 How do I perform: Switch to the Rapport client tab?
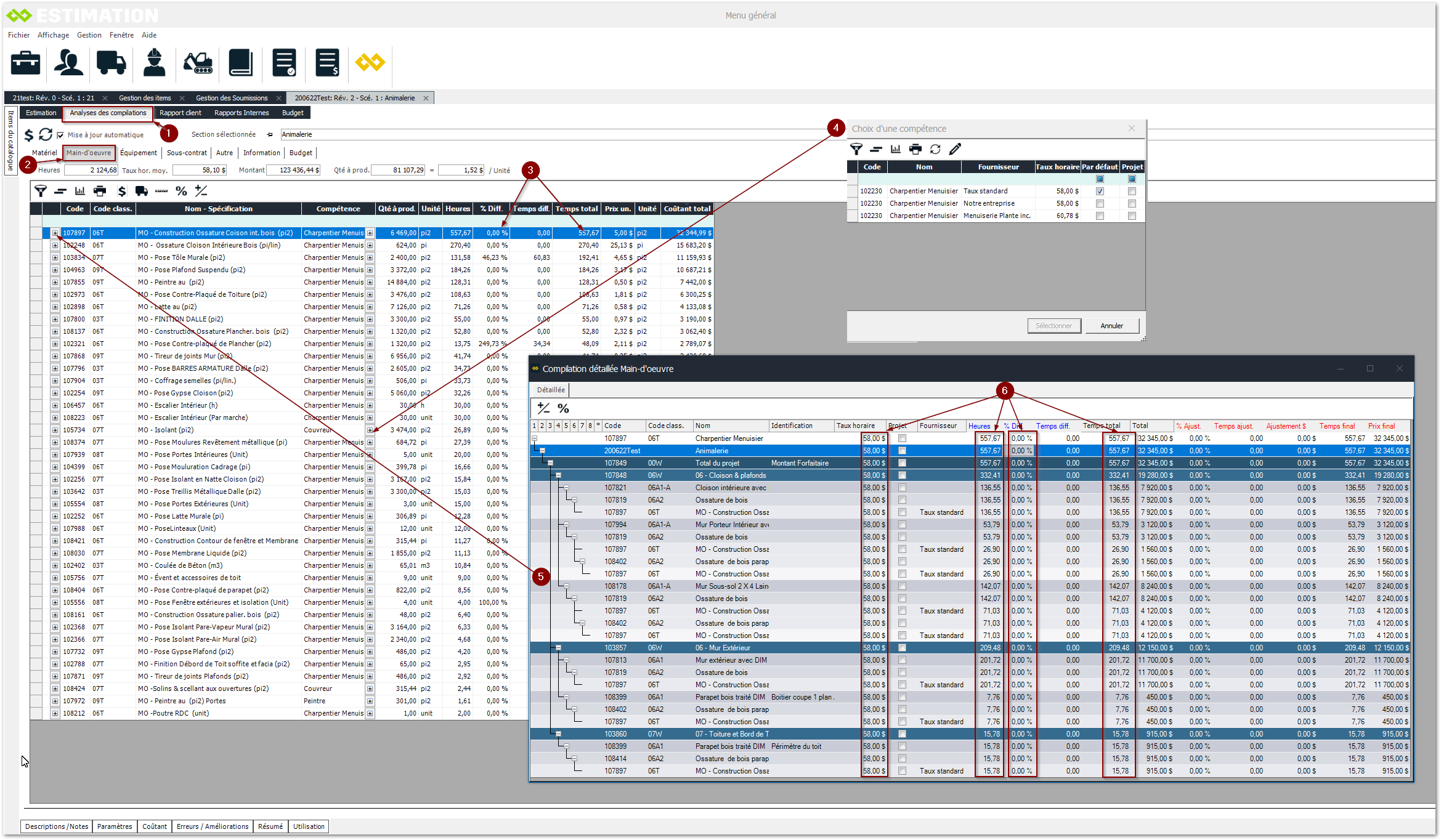tap(180, 113)
